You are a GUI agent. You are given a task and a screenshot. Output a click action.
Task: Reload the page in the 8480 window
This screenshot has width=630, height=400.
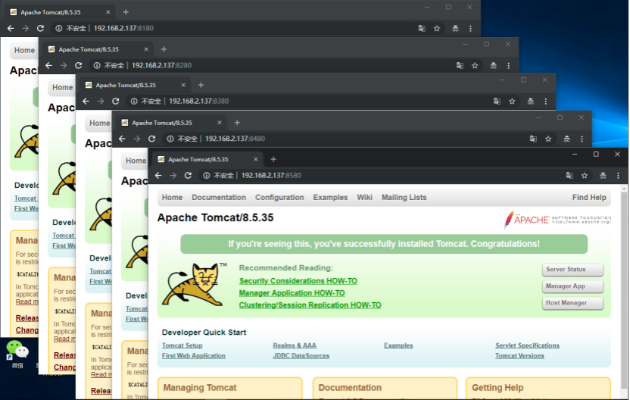click(x=151, y=139)
